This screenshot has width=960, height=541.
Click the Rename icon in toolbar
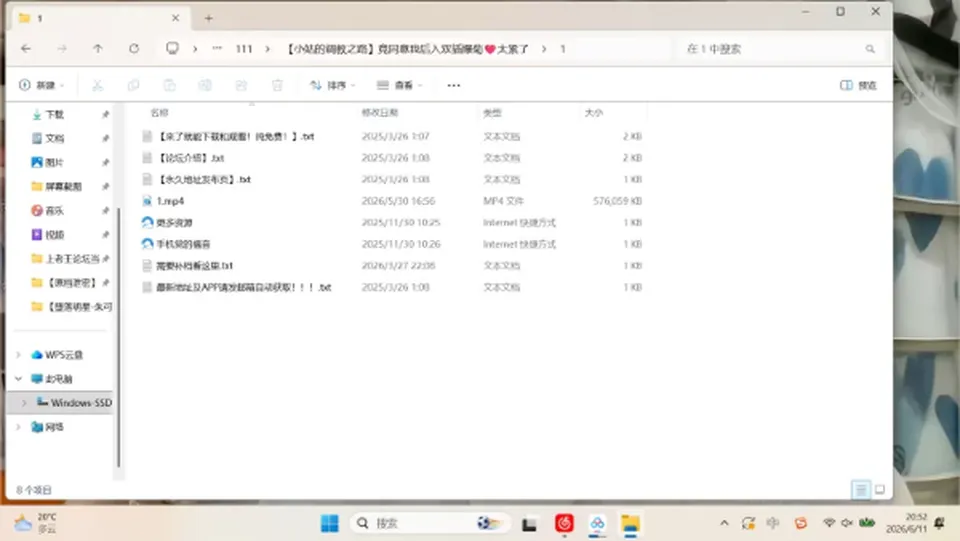click(x=205, y=85)
